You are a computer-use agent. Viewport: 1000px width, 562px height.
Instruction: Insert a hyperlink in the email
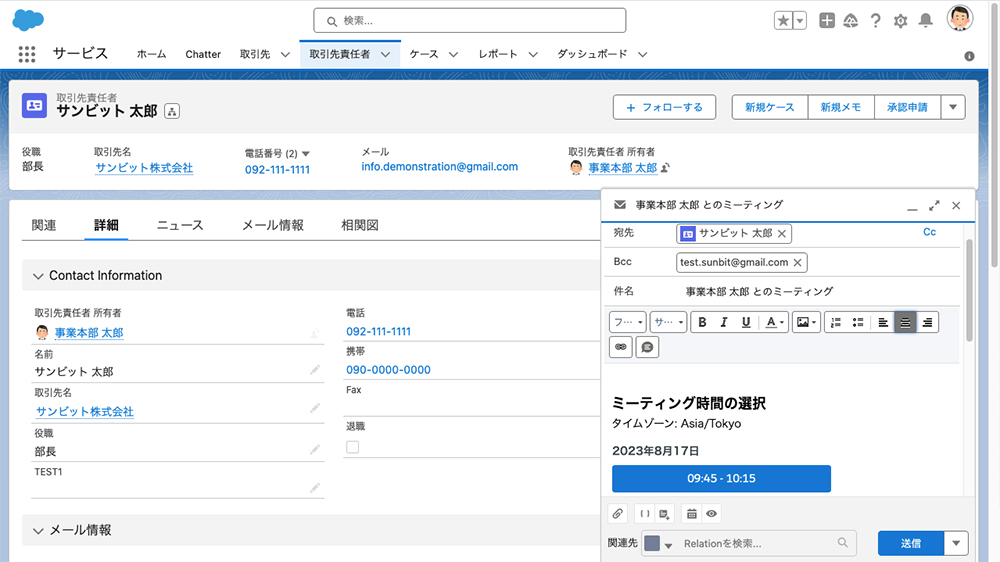(621, 347)
